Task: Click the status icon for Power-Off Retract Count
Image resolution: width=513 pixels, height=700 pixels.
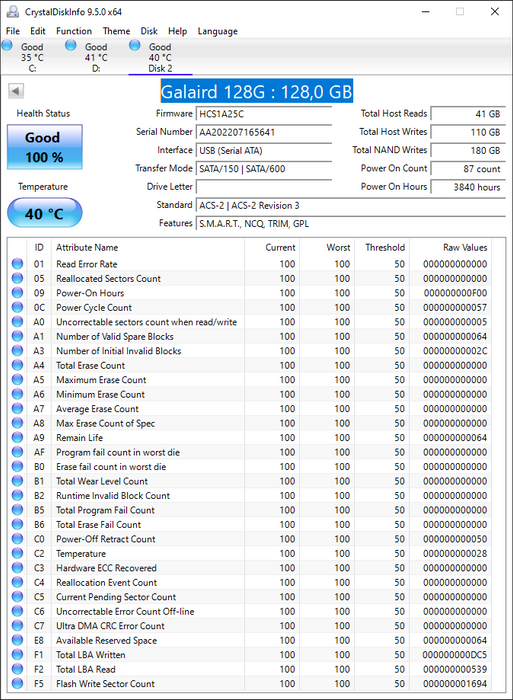Action: click(x=17, y=539)
